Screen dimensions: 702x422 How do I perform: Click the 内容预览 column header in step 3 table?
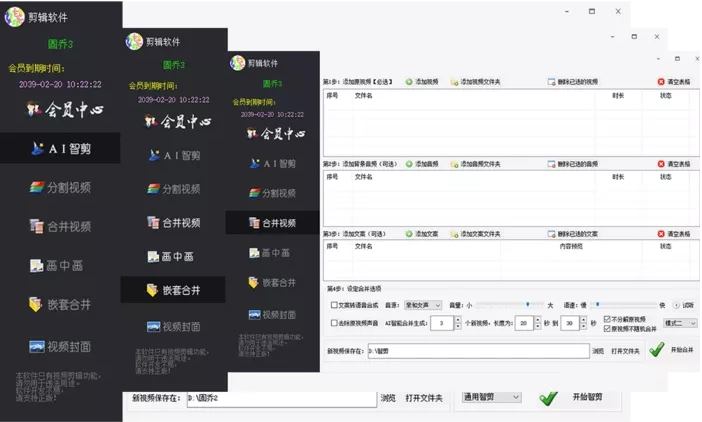click(571, 247)
